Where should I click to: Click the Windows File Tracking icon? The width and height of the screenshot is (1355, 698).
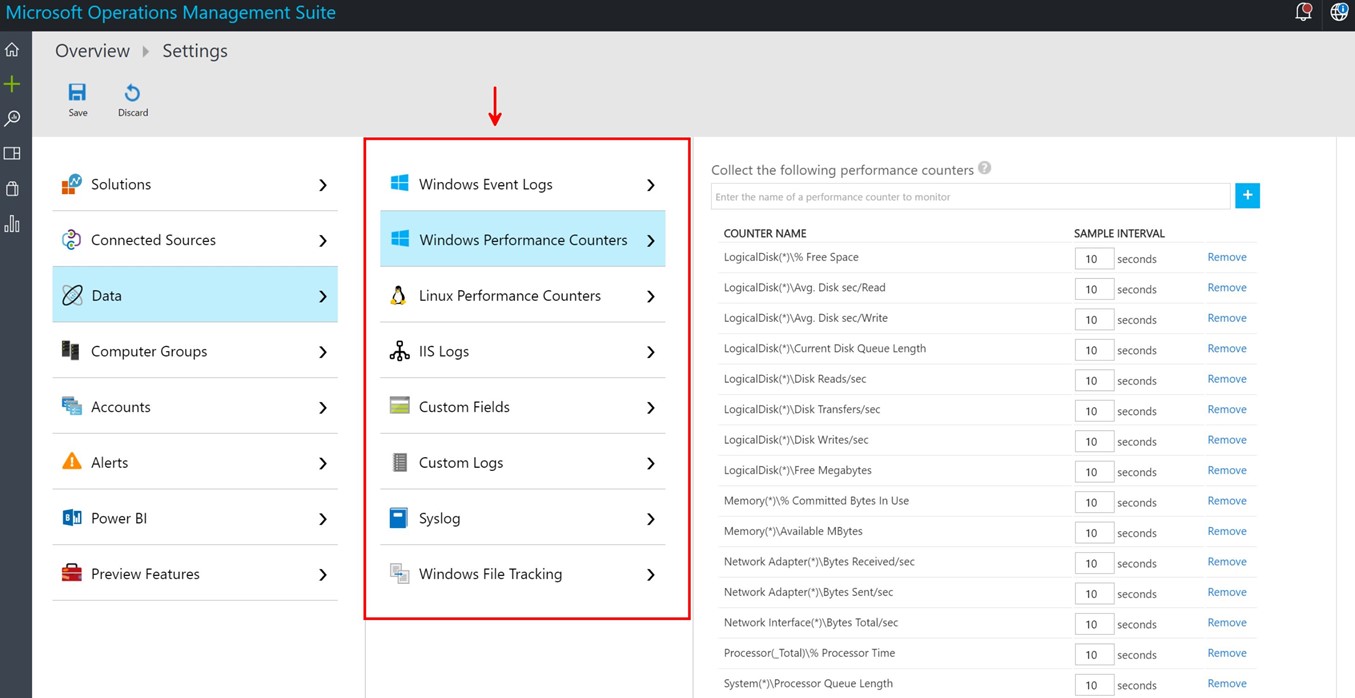tap(399, 574)
